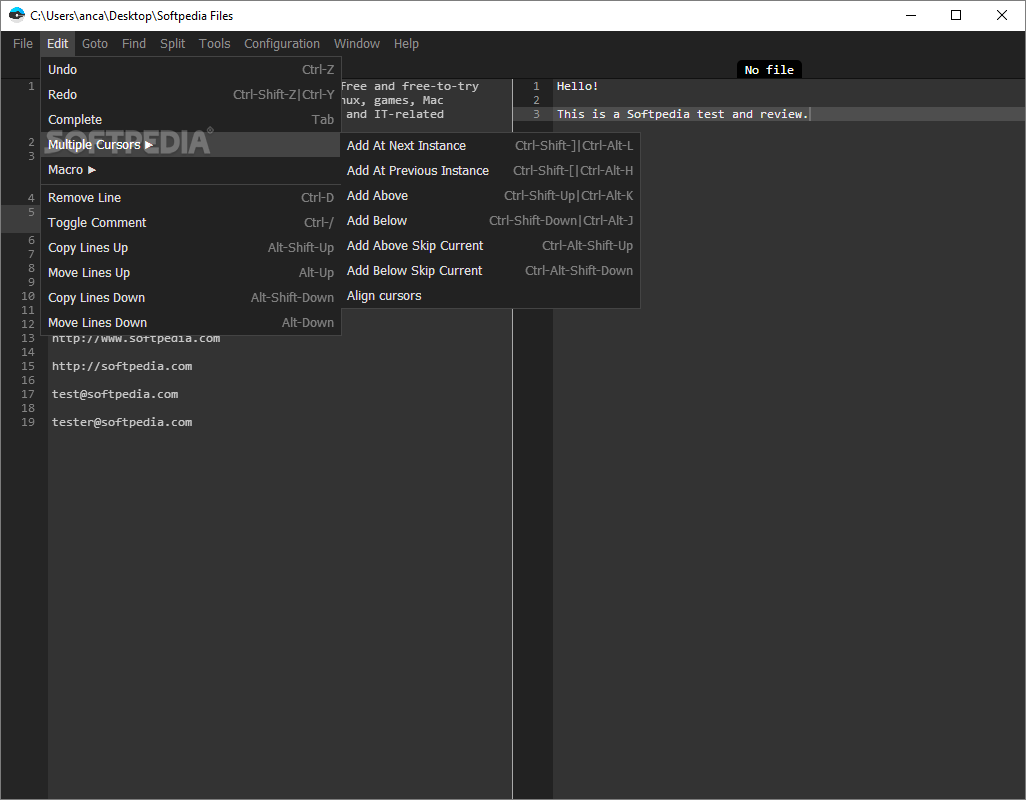This screenshot has width=1026, height=800.
Task: Open the Tools menu
Action: click(215, 44)
